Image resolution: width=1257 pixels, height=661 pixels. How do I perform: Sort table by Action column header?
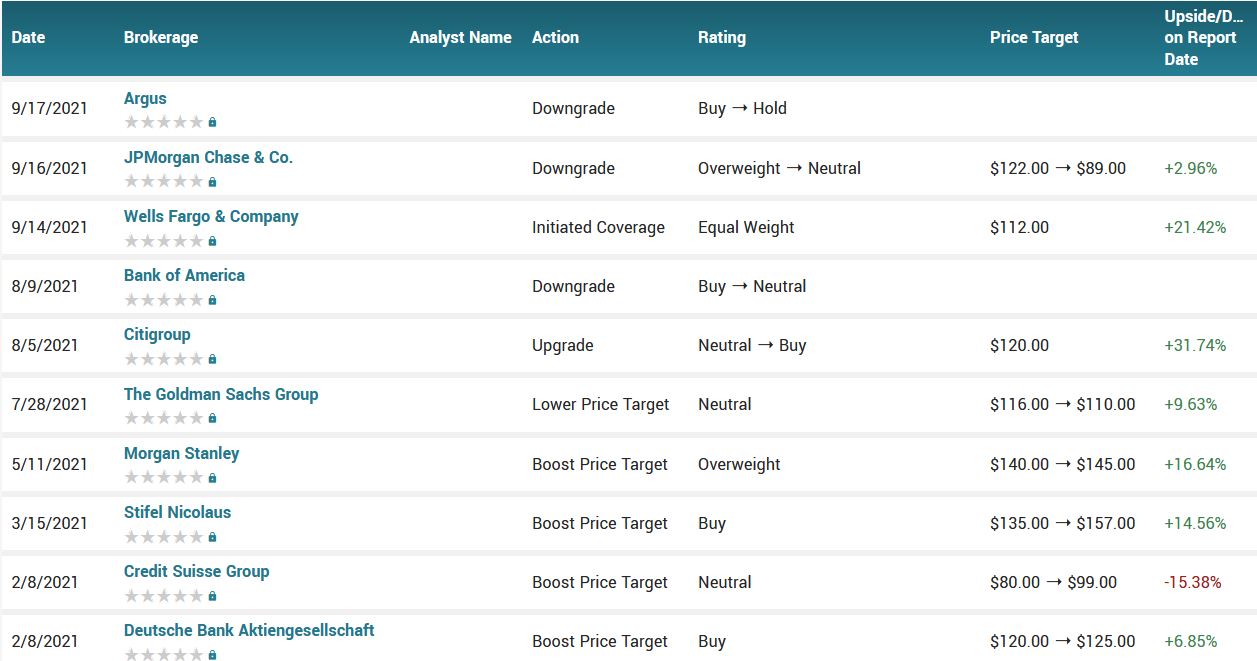pyautogui.click(x=555, y=37)
